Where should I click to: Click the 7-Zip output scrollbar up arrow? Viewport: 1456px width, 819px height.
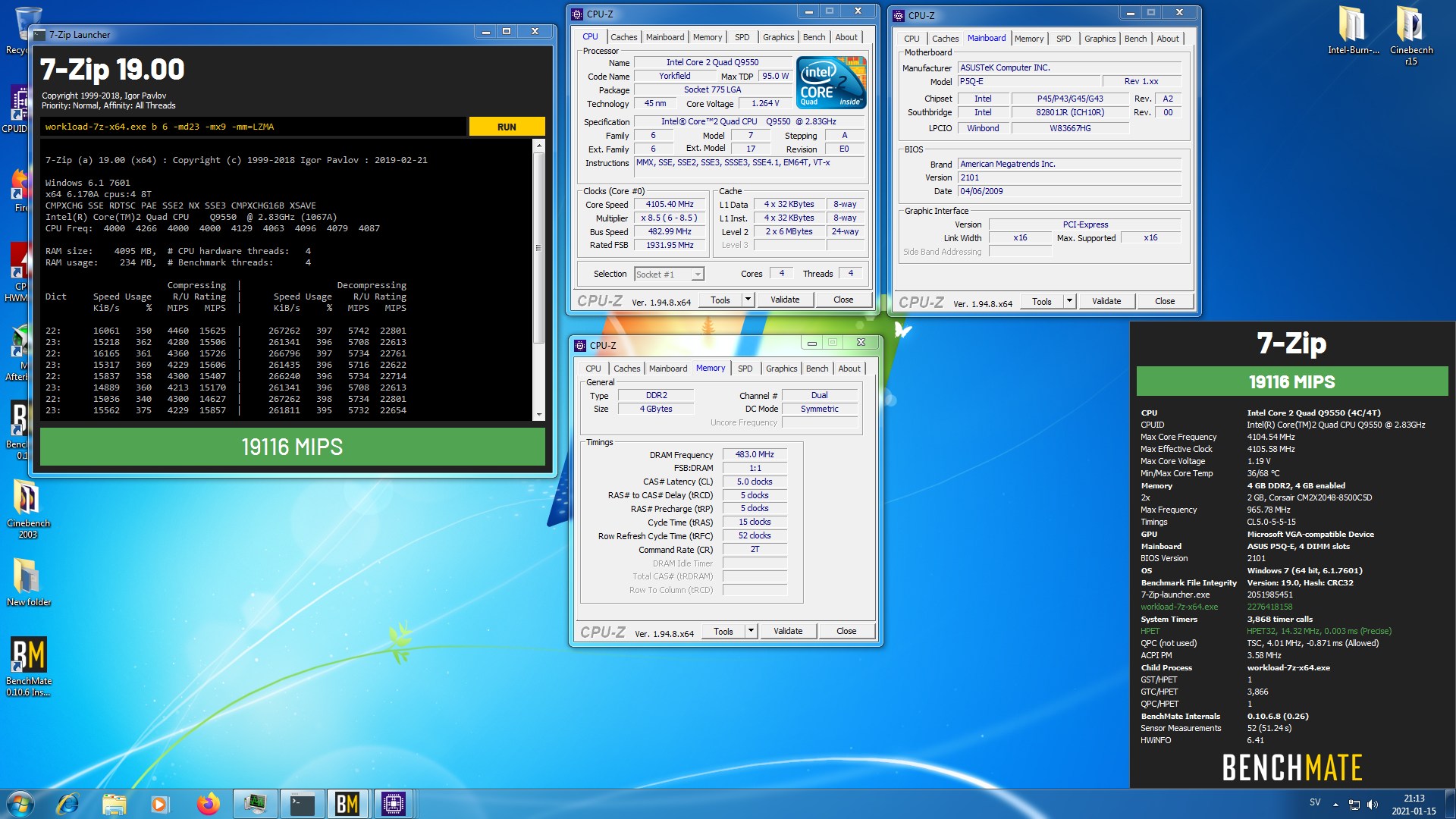tap(539, 145)
